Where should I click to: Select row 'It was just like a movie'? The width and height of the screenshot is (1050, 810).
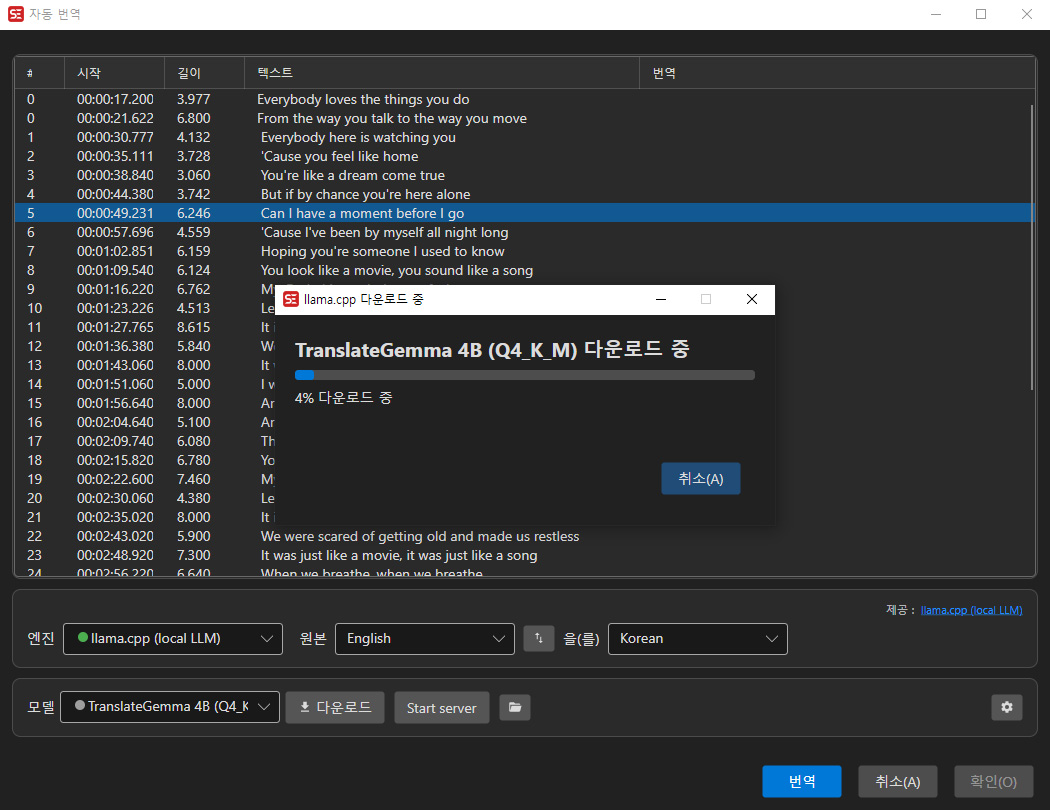click(x=524, y=556)
